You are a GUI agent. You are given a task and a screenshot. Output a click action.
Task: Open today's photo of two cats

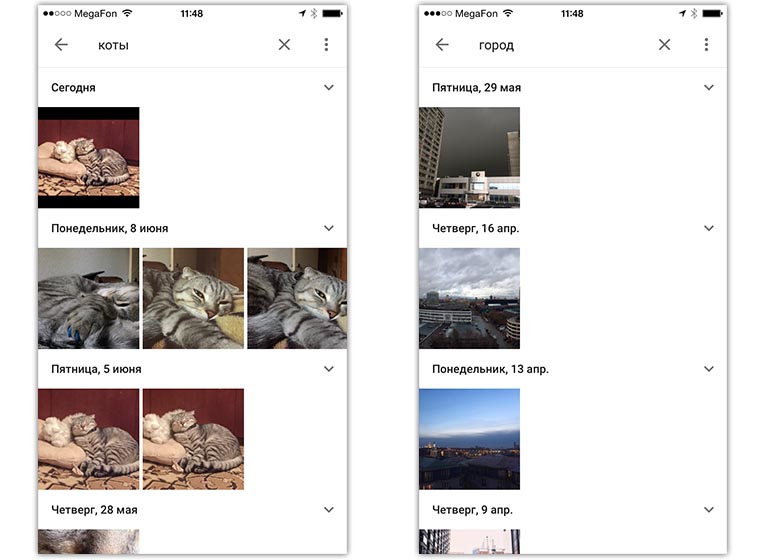click(x=89, y=158)
